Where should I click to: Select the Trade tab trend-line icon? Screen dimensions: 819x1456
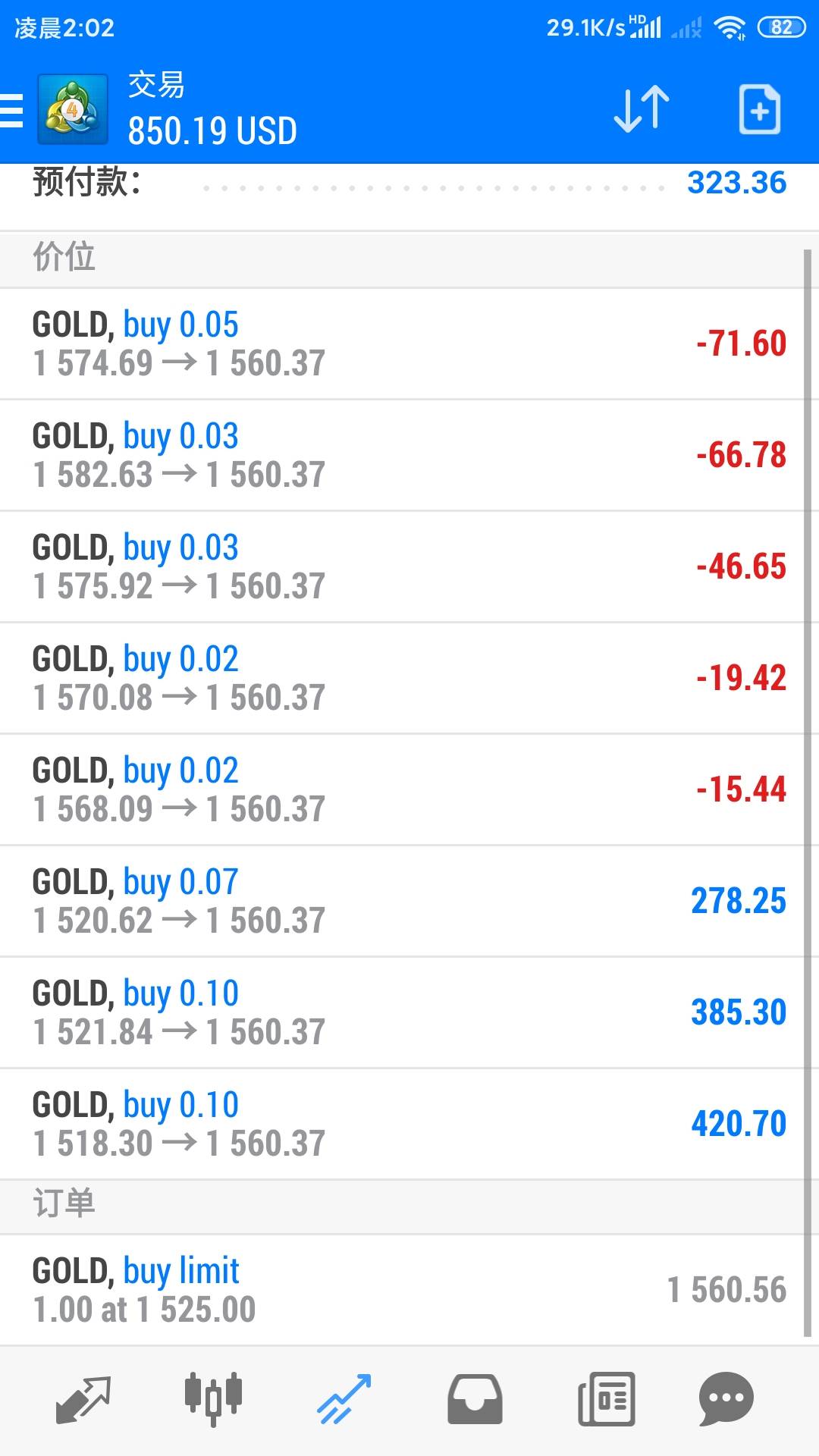(x=344, y=1398)
